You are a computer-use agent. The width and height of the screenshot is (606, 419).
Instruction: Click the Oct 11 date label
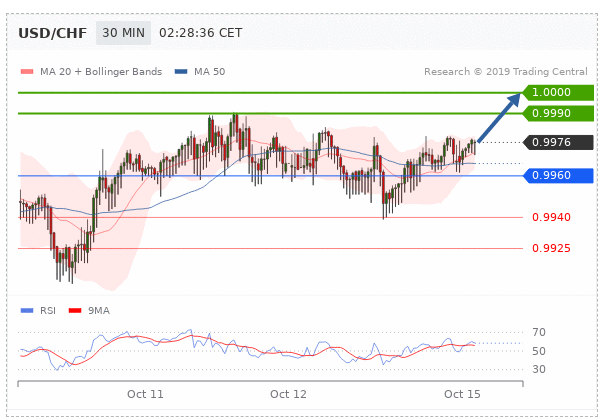[145, 394]
